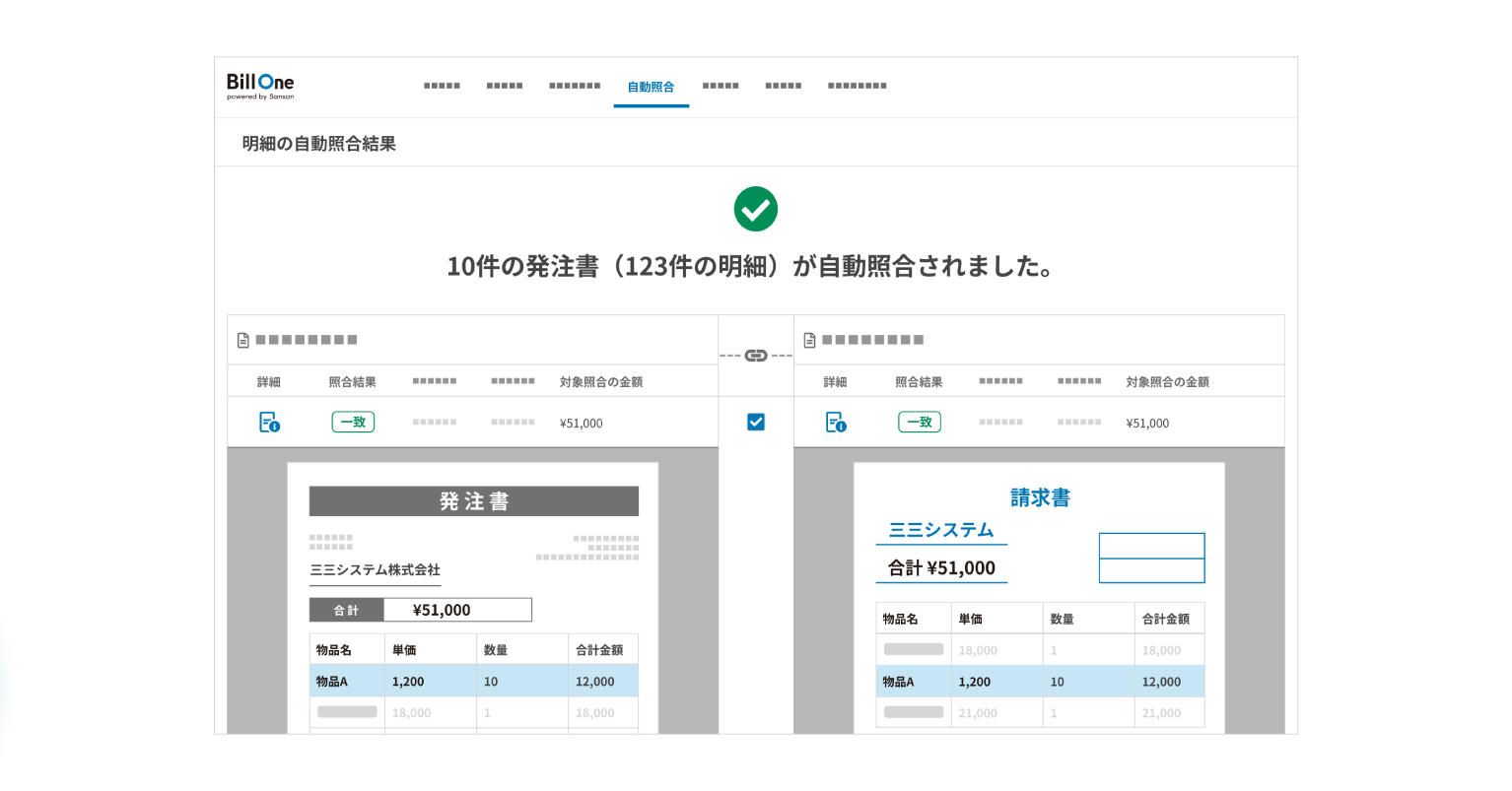Click the 合計金額 header in invoice table

(1166, 620)
